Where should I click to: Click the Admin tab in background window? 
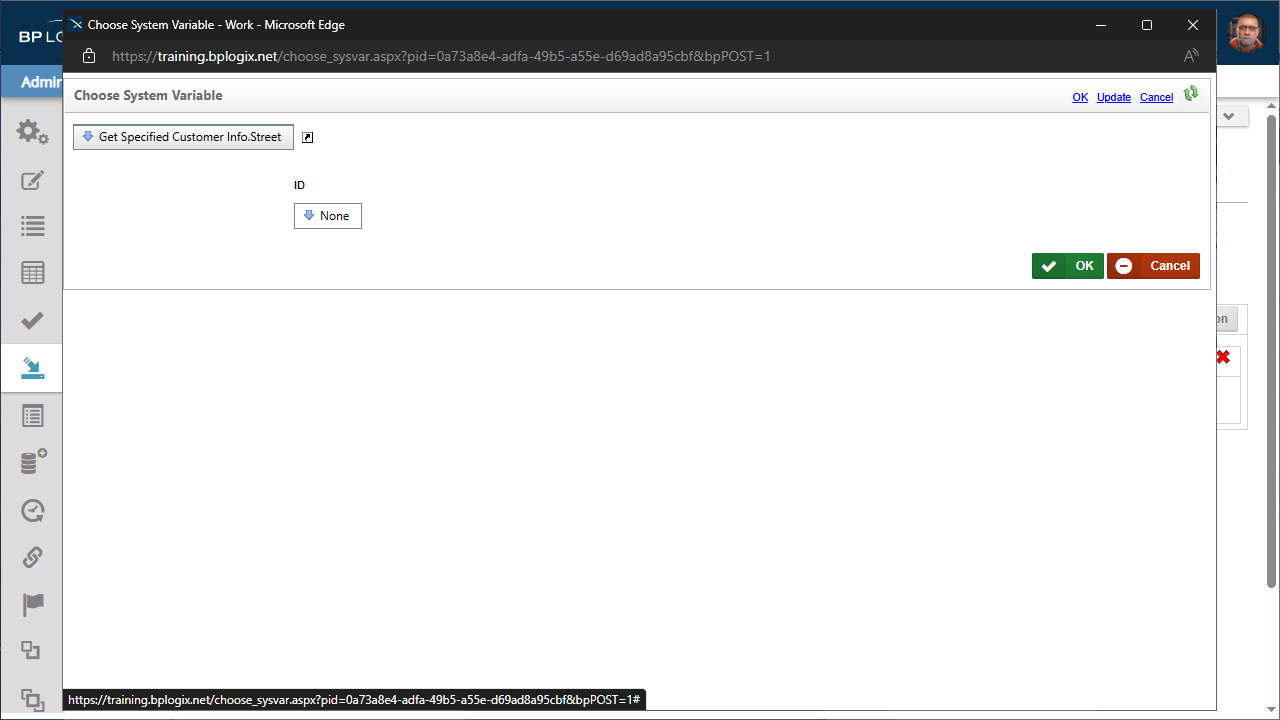[41, 82]
